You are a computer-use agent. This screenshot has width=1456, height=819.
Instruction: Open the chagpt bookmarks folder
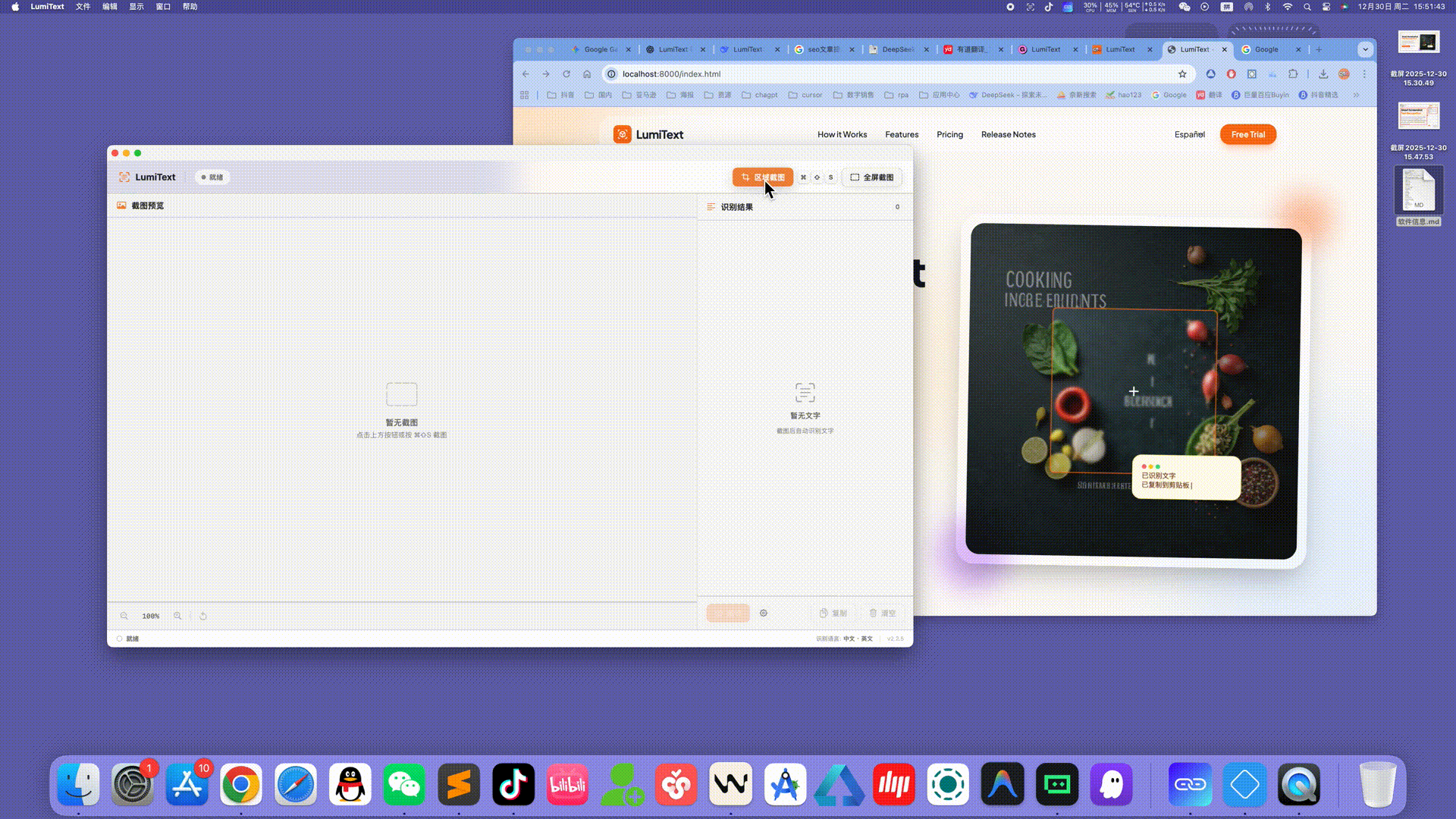[x=760, y=95]
